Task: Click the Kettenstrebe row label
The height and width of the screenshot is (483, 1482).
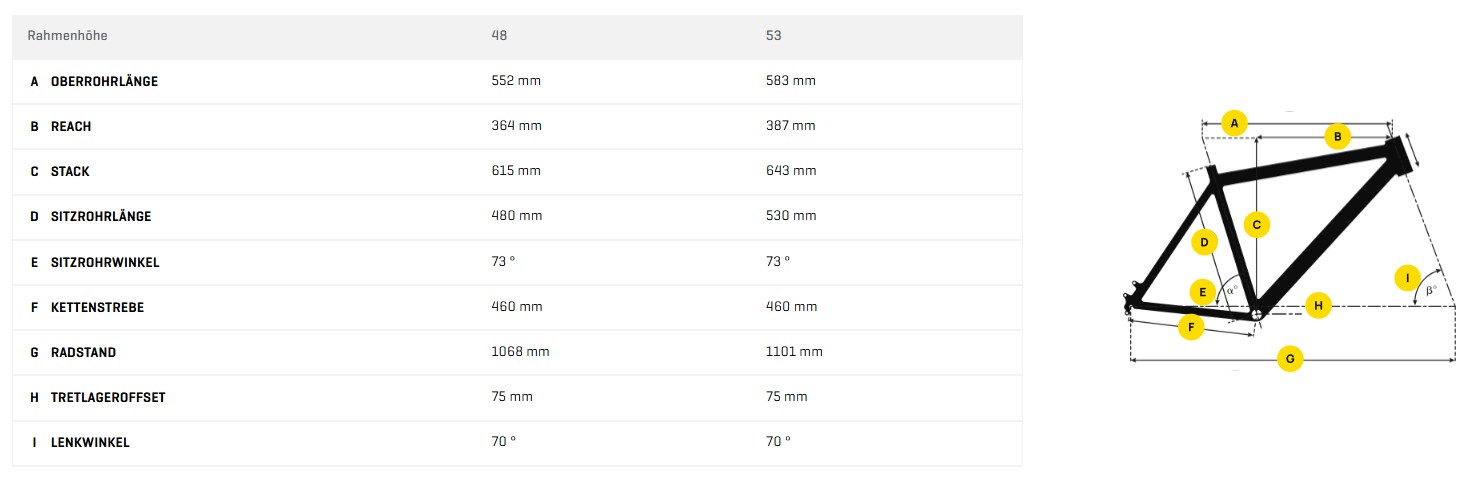Action: click(97, 307)
